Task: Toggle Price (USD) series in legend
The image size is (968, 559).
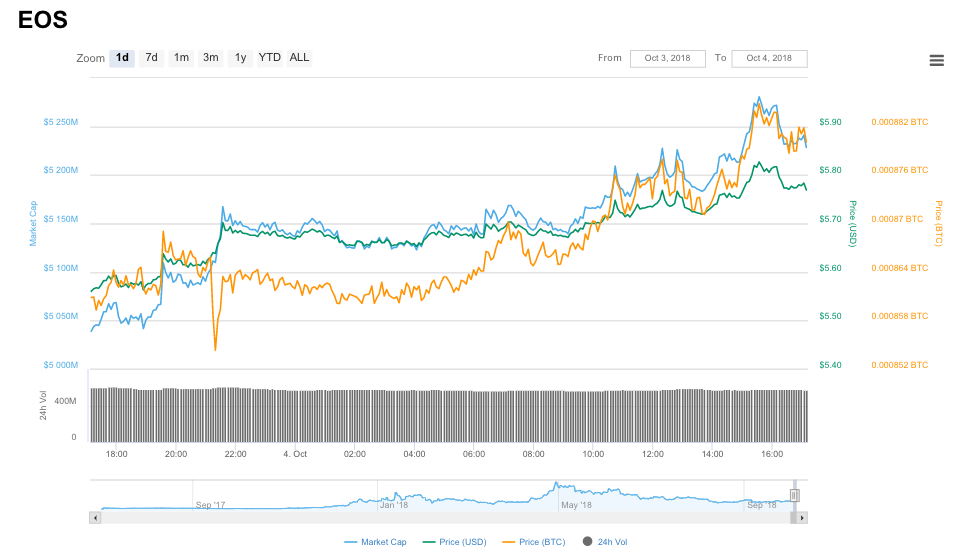Action: pos(454,542)
